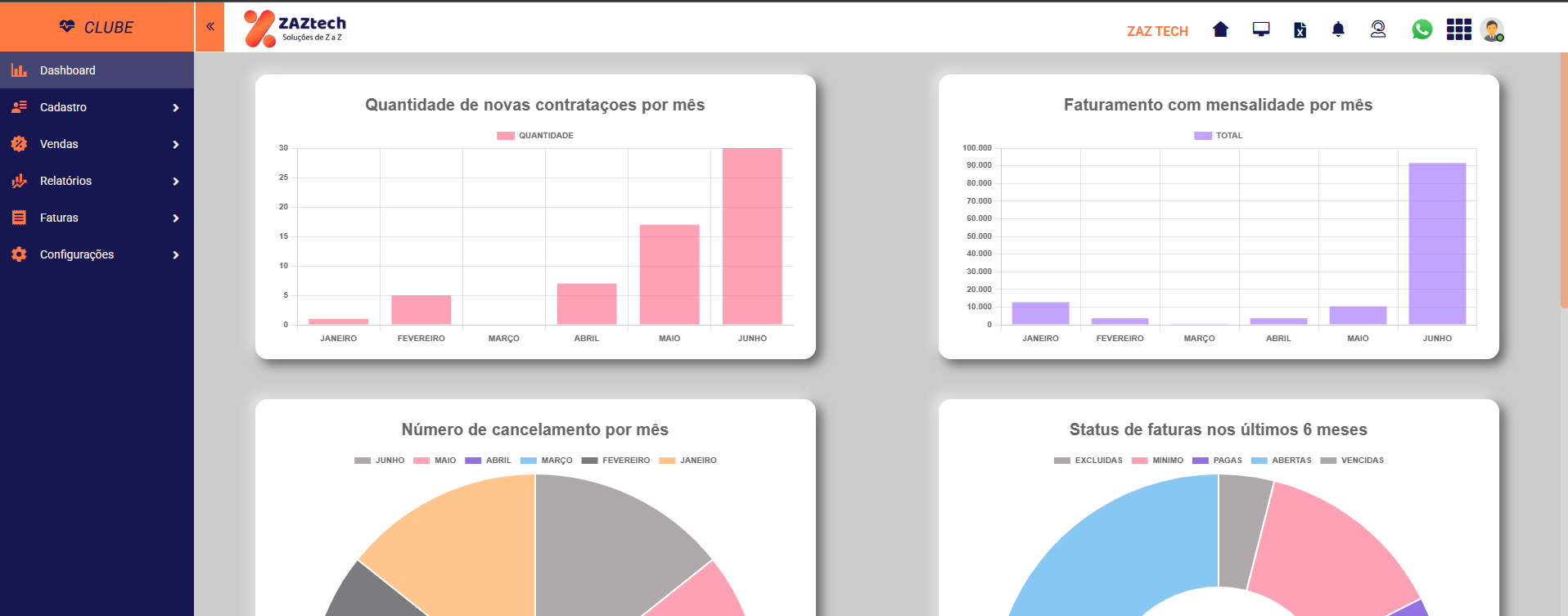Click Dashboard bar chart icon
This screenshot has height=616, width=1568.
tap(19, 70)
